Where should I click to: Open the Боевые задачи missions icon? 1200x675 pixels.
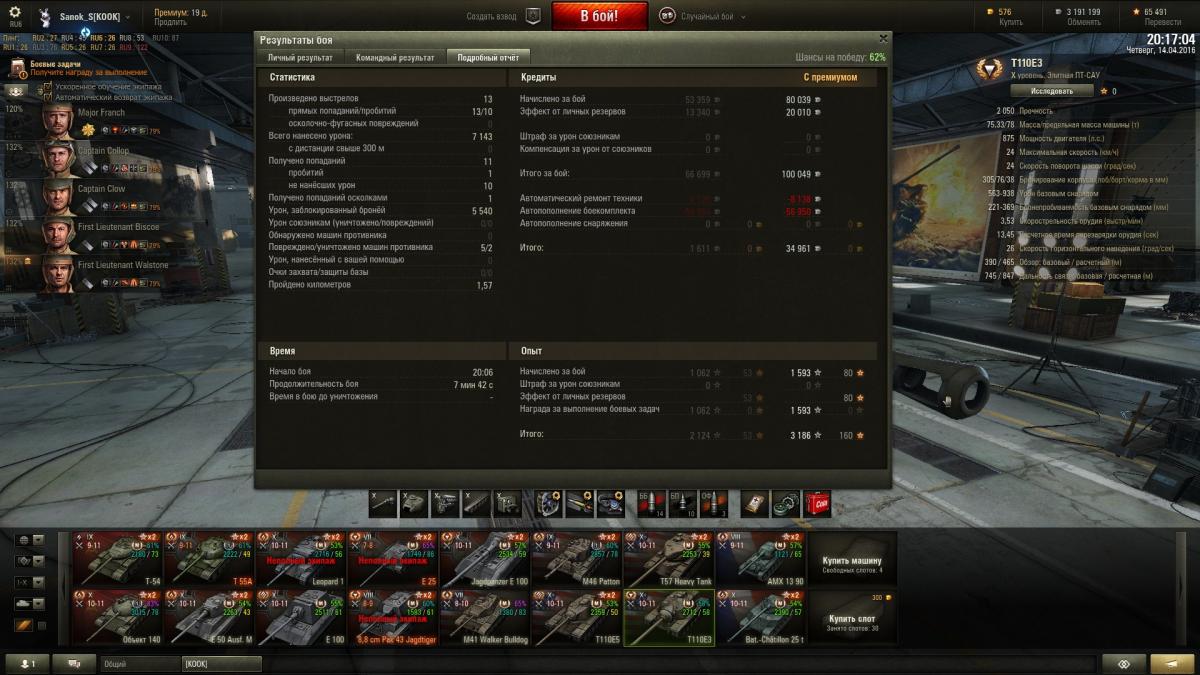point(18,67)
